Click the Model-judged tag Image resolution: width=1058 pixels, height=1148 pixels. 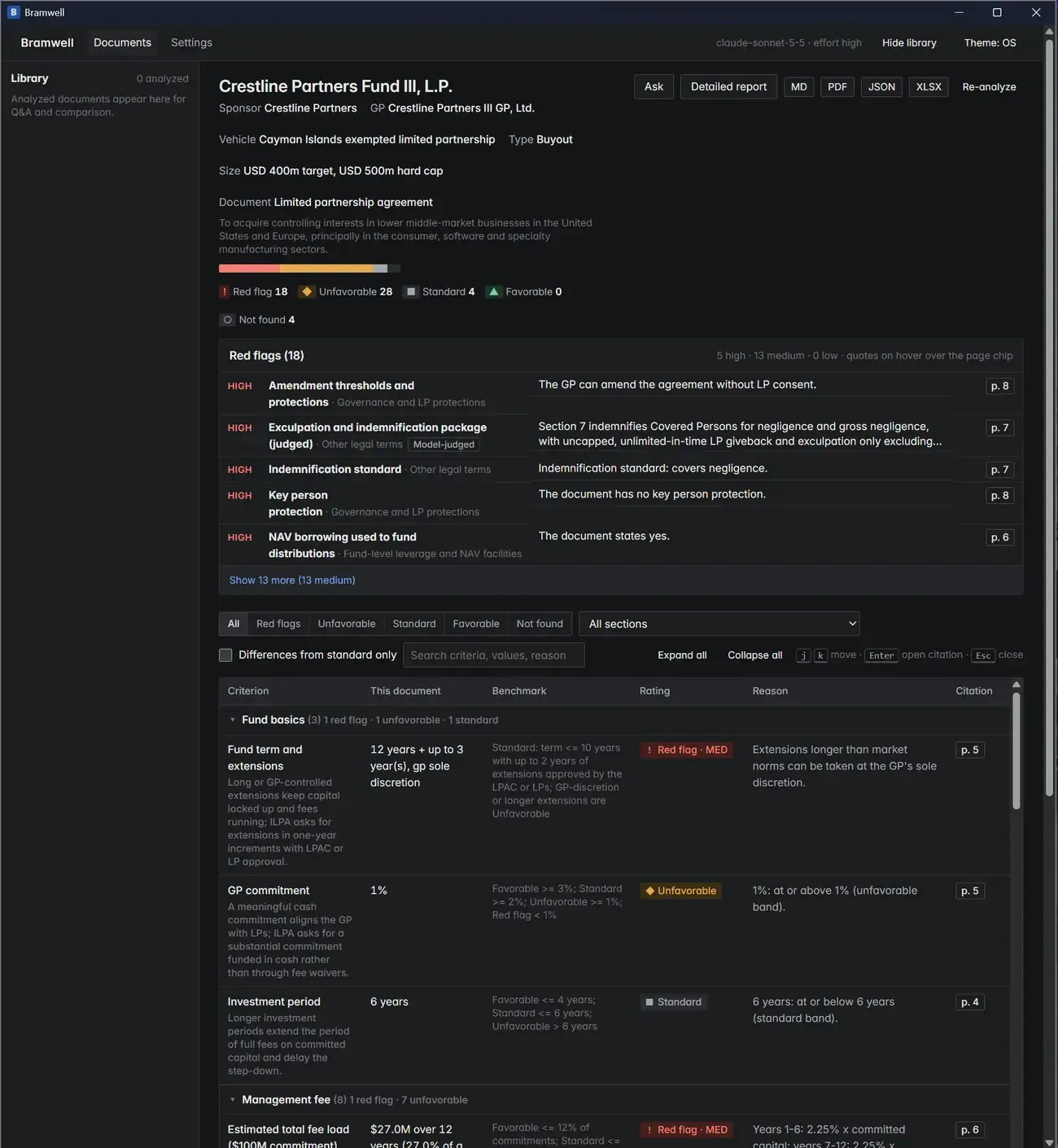(x=444, y=445)
